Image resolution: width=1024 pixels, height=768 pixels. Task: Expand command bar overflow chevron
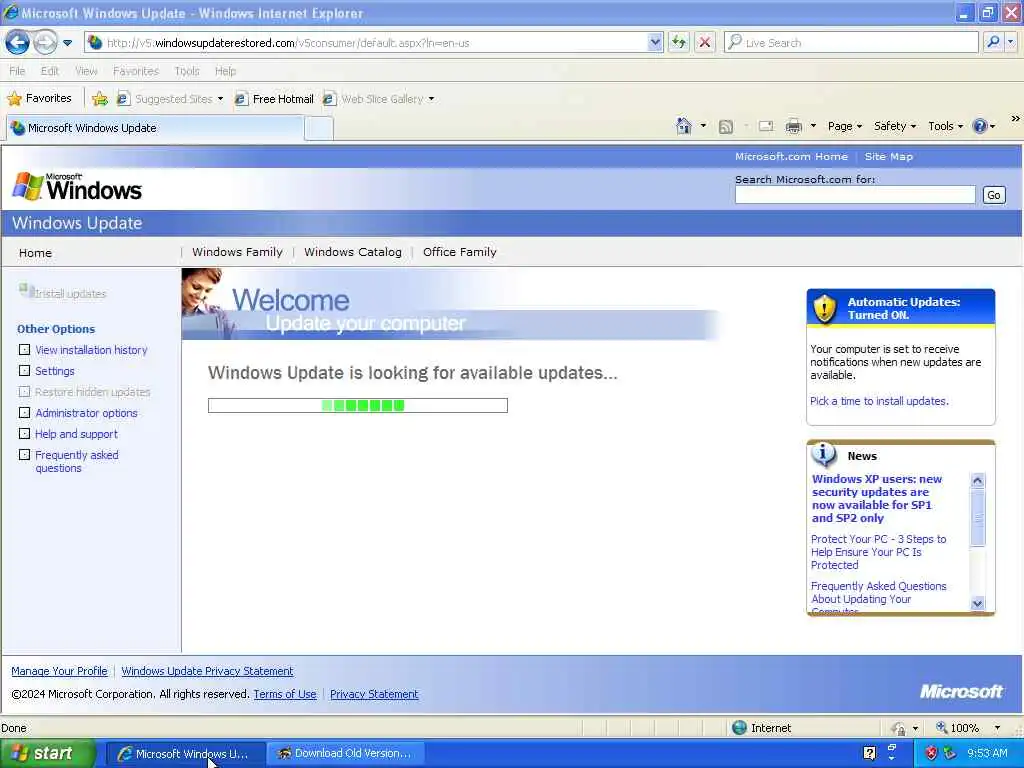click(1016, 119)
